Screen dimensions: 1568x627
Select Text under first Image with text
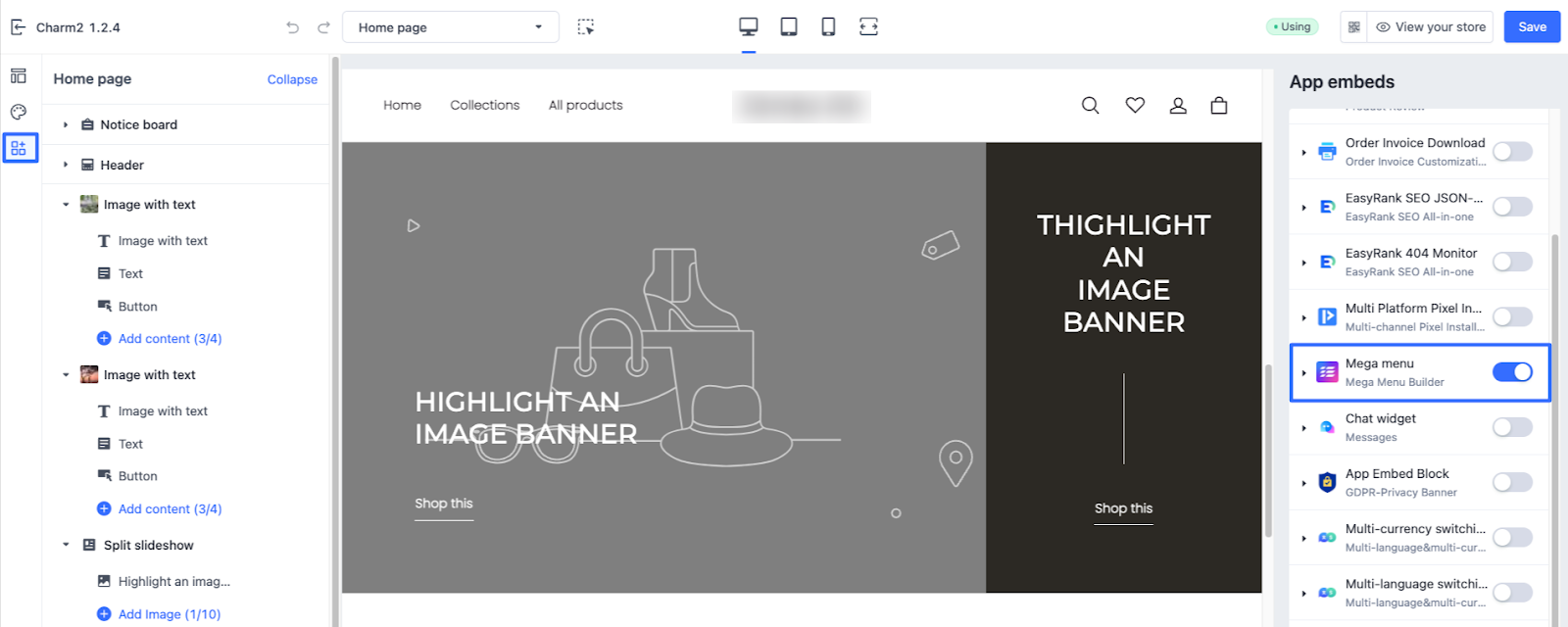[x=130, y=273]
